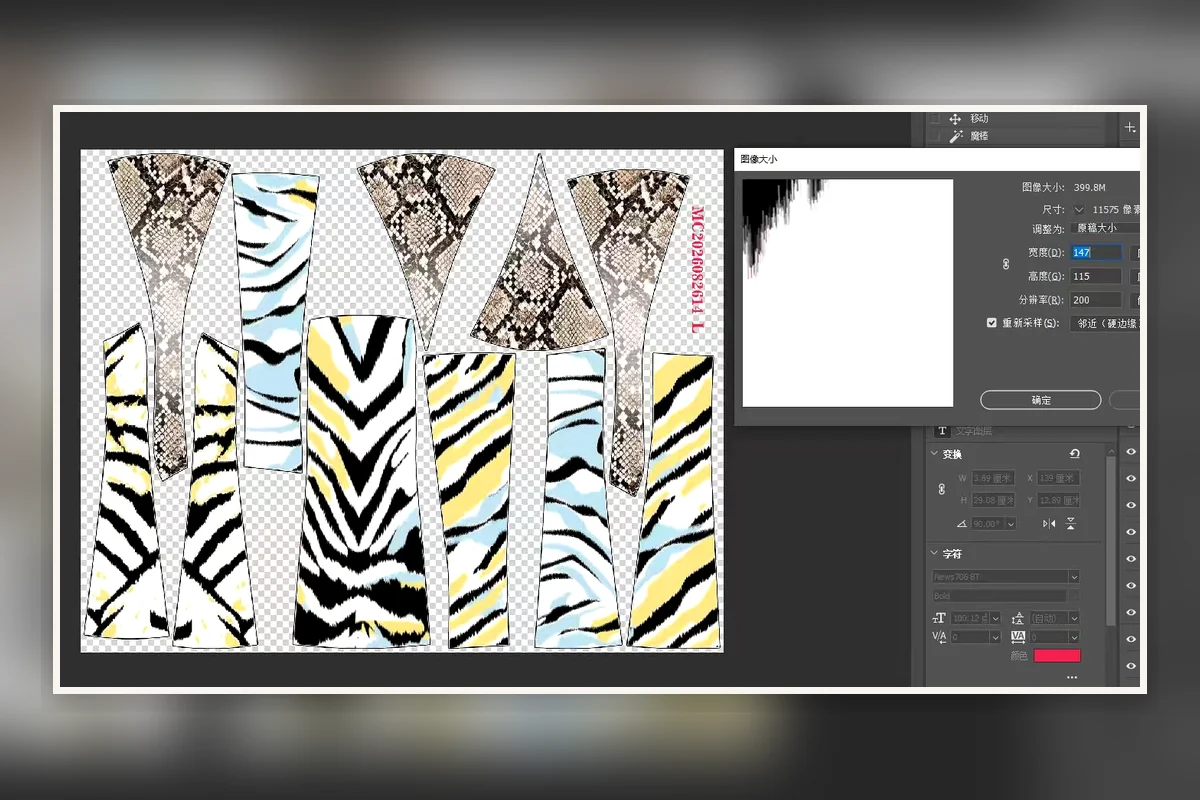Click the 分辨率 resolution field showing 200
The height and width of the screenshot is (800, 1200).
(1096, 300)
